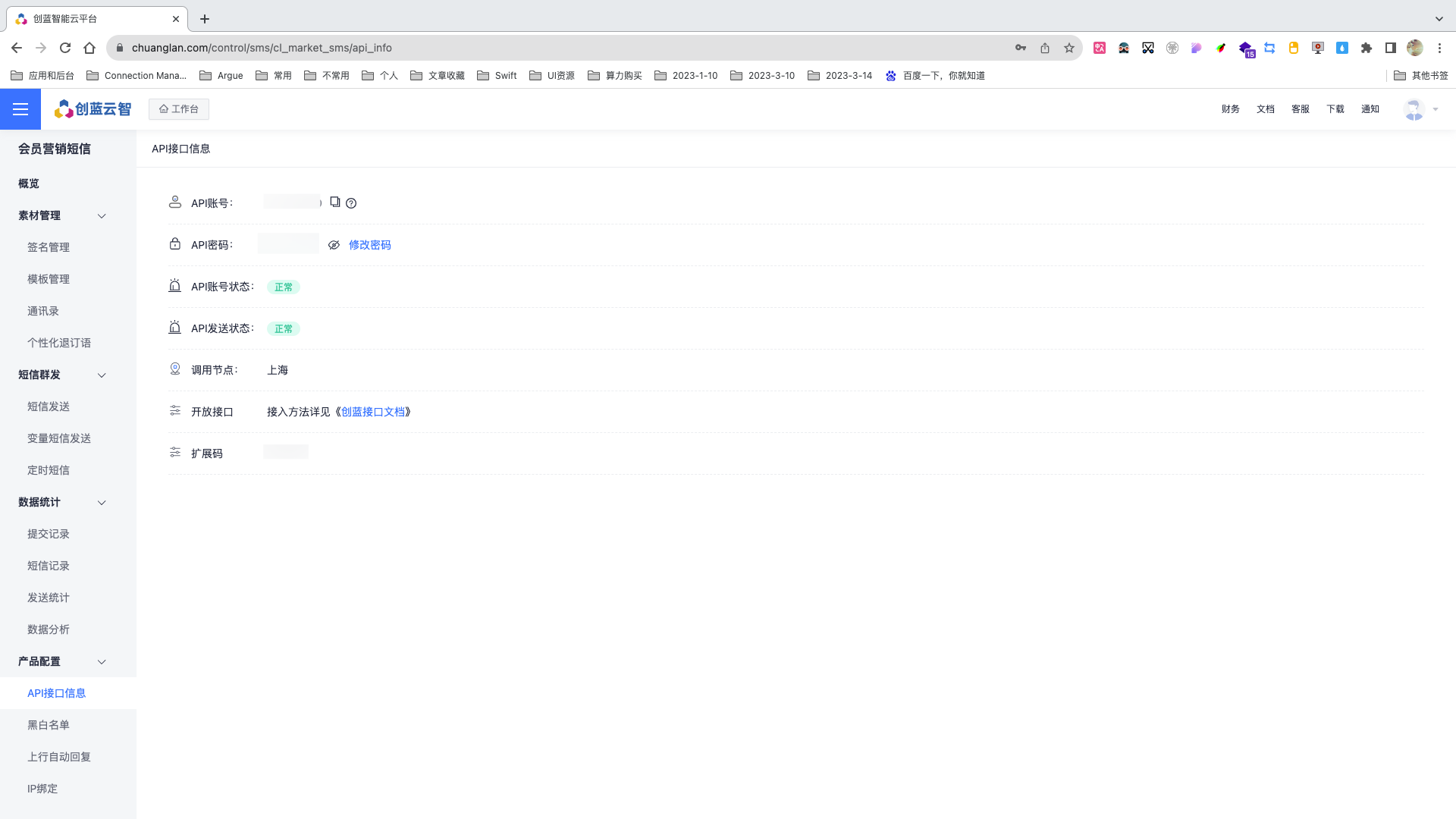Screen dimensions: 1456x819
Task: Click API账号状态 正常 badge
Action: pyautogui.click(x=284, y=287)
